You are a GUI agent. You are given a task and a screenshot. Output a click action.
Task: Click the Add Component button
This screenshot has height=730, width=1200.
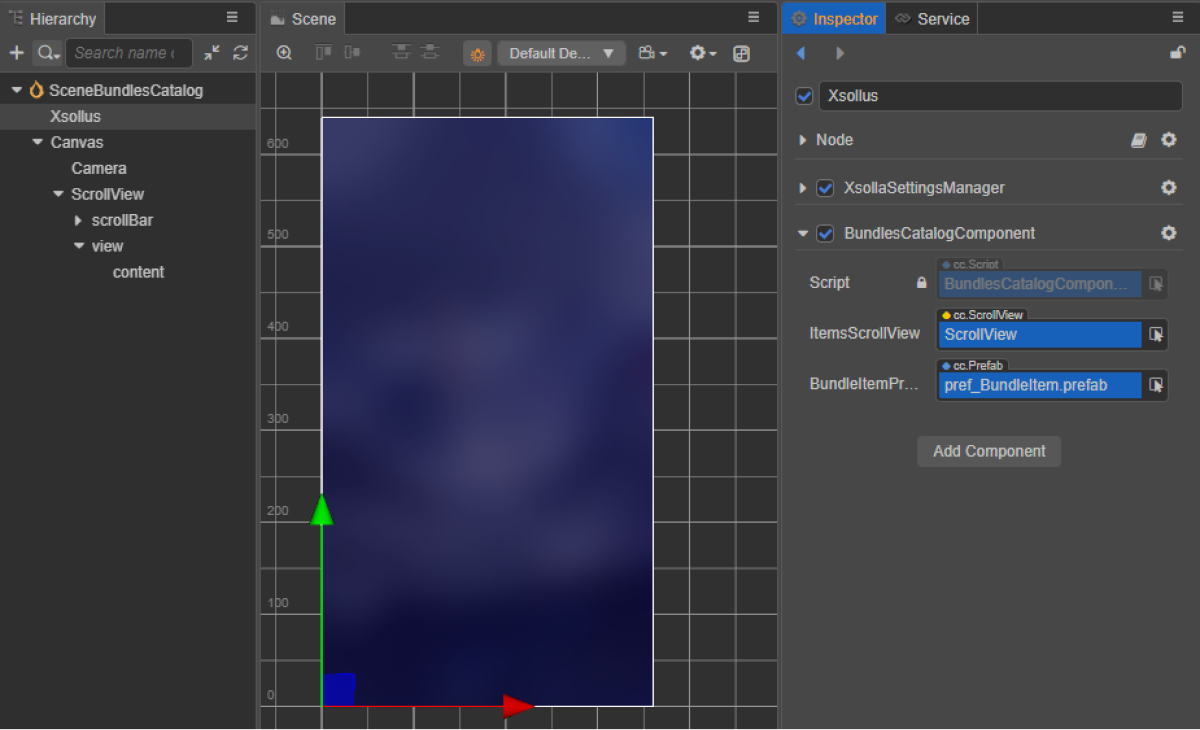989,451
